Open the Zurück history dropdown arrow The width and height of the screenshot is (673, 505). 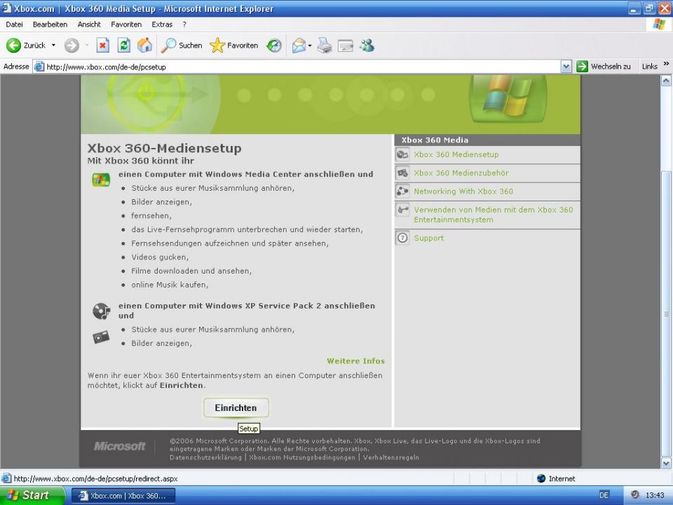[x=54, y=45]
